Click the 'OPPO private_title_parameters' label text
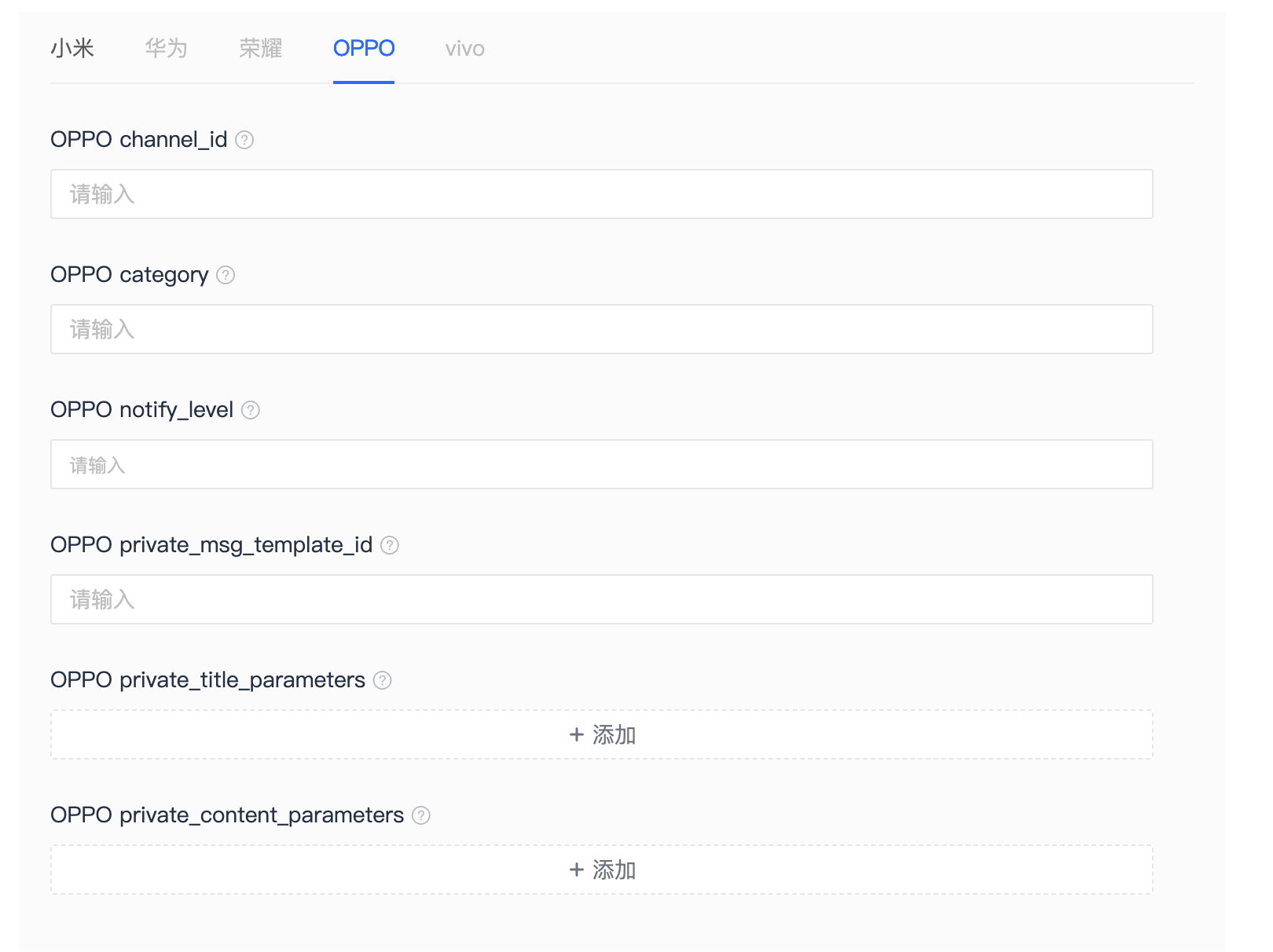The width and height of the screenshot is (1273, 952). coord(208,680)
